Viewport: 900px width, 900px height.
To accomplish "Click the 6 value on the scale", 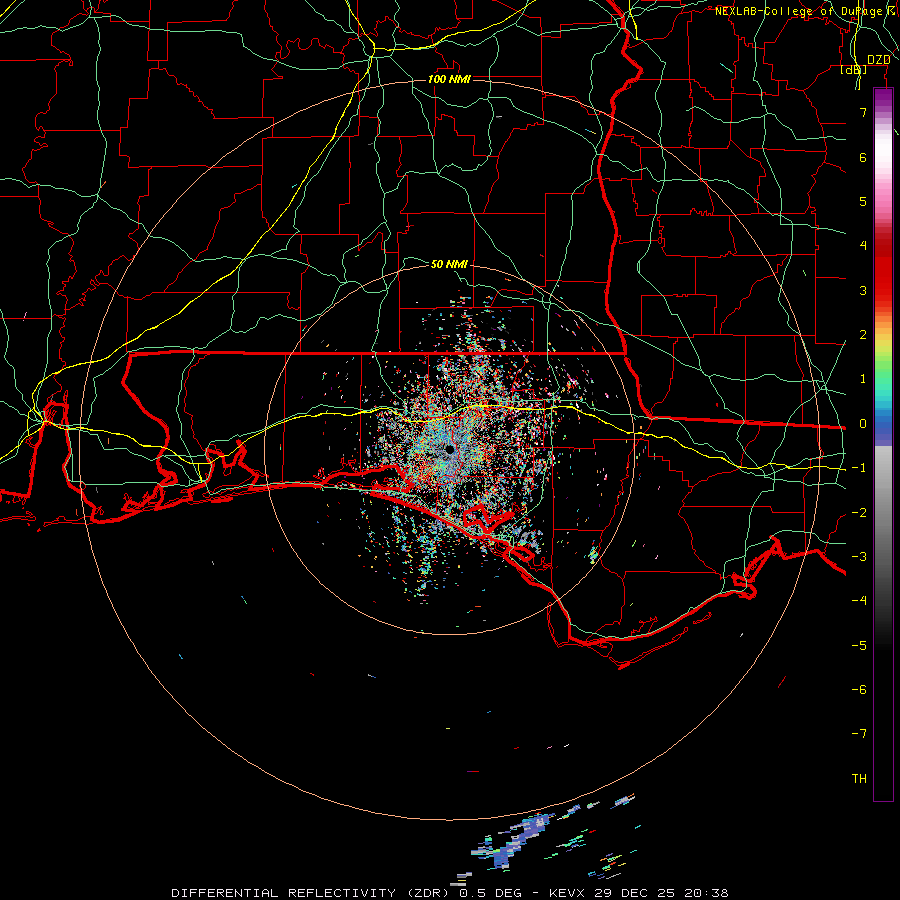I will 863,157.
